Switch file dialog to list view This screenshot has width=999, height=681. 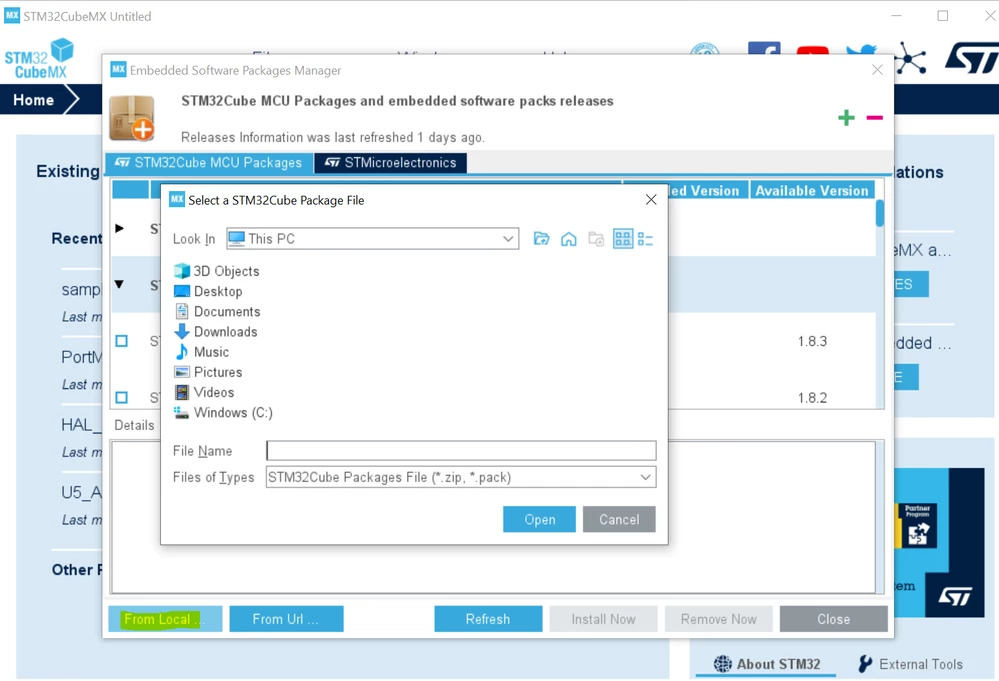pyautogui.click(x=645, y=239)
